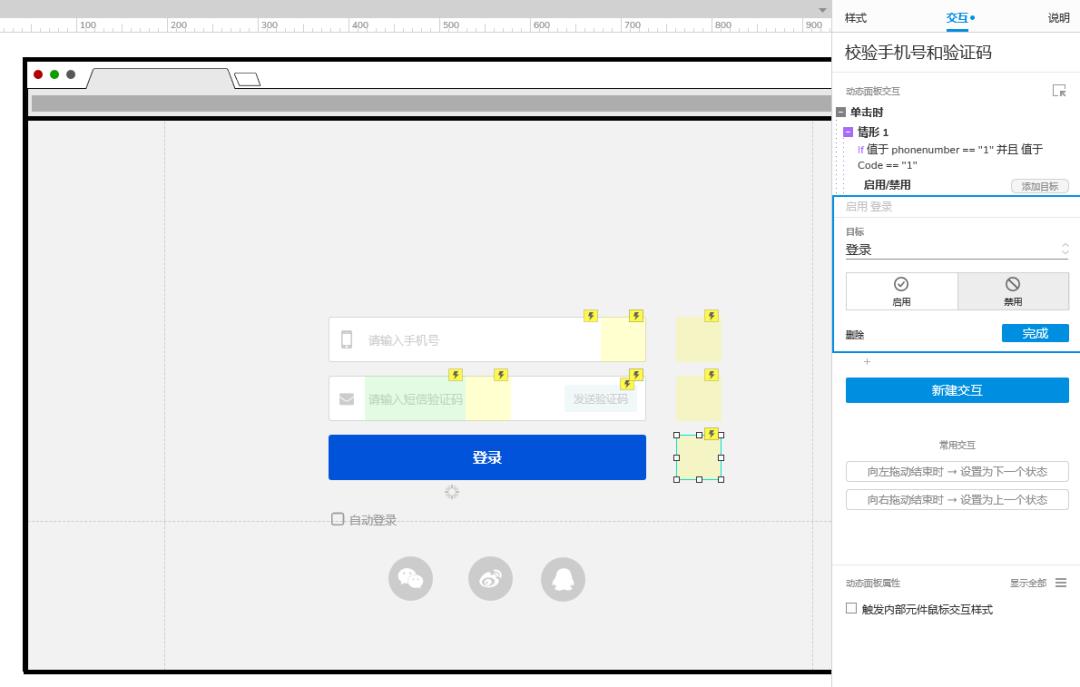Switch to the 样式 tab
The image size is (1080, 687).
pyautogui.click(x=855, y=18)
